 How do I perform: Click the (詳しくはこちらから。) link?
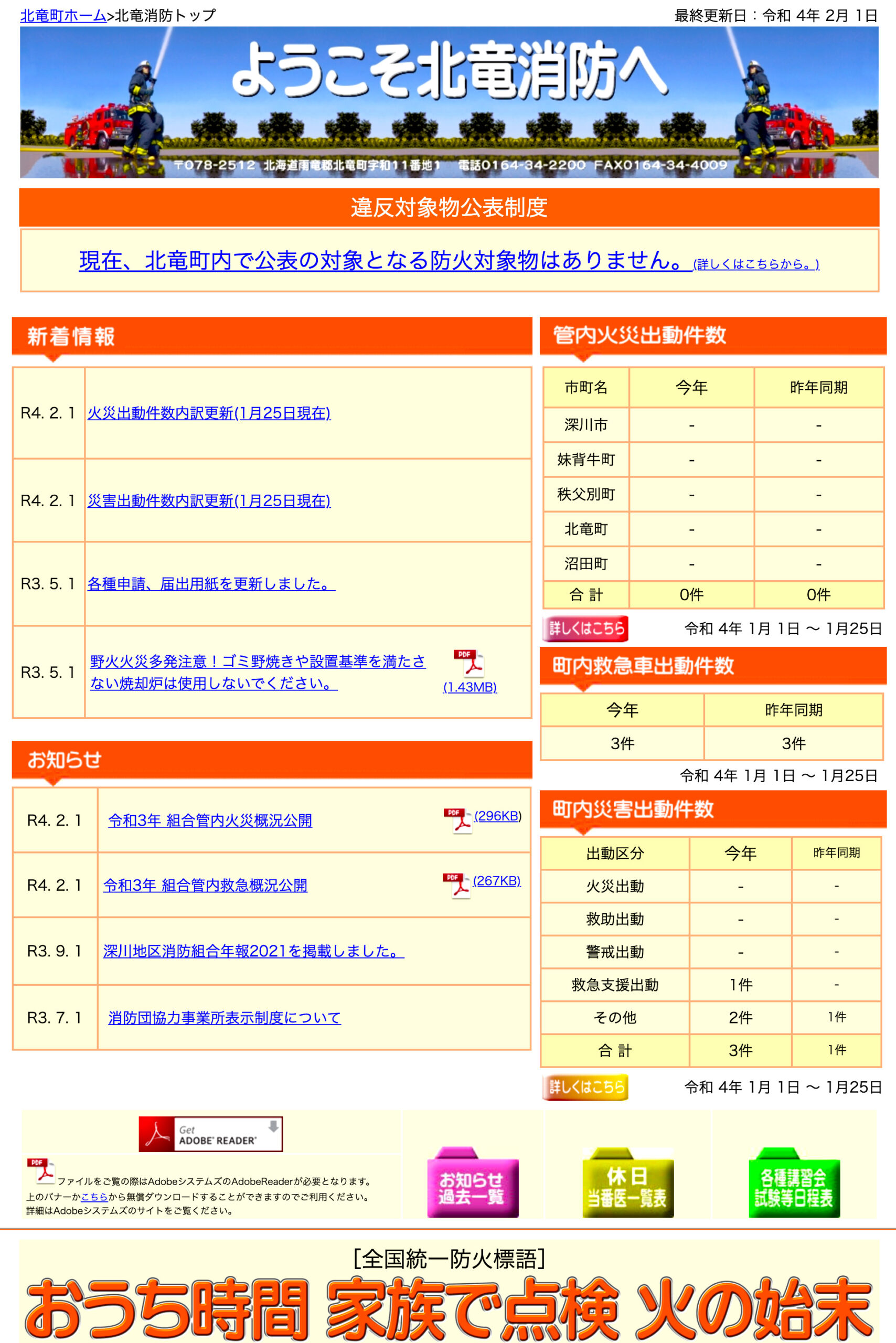coord(755,264)
